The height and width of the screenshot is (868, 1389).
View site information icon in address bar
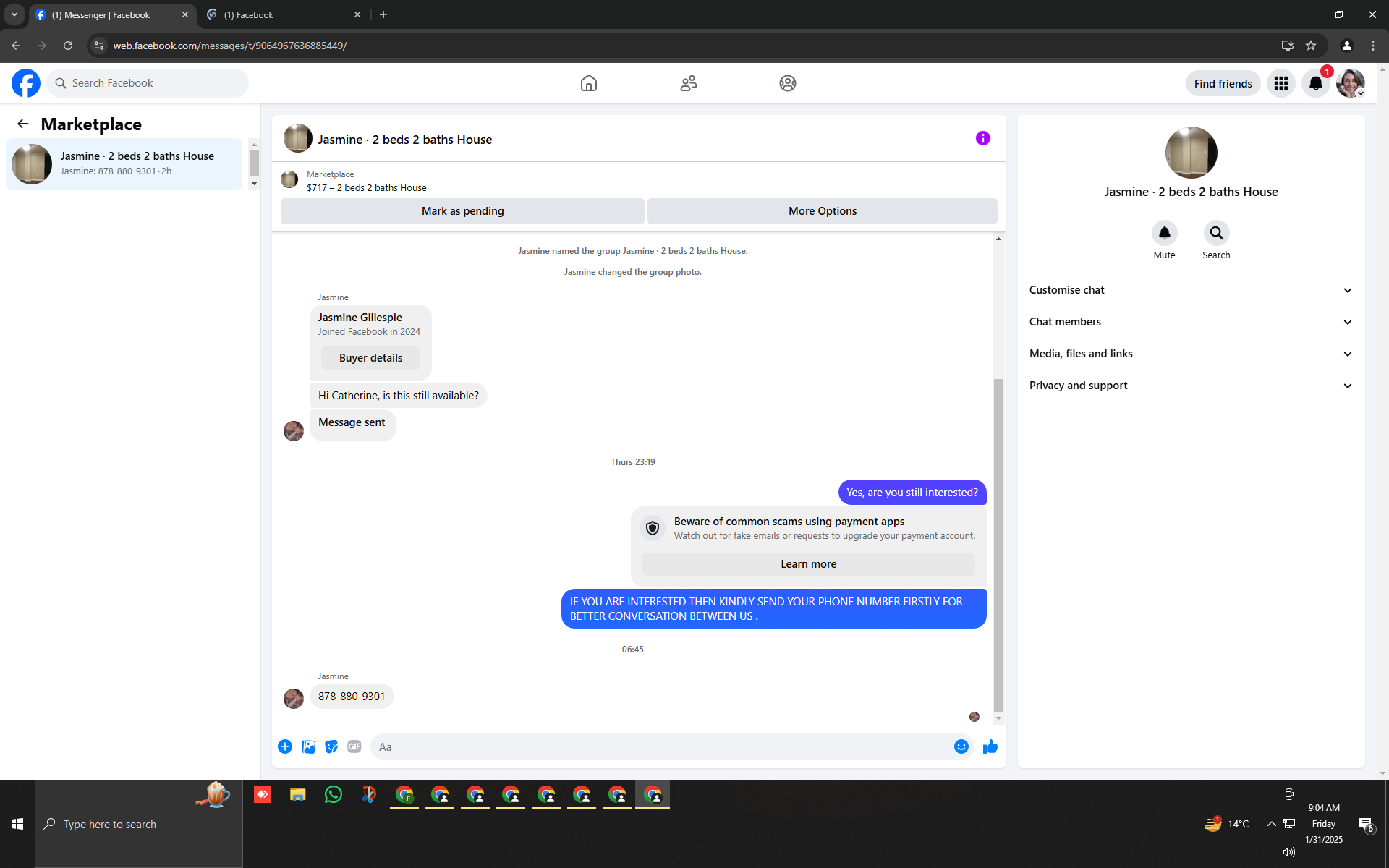coord(99,46)
